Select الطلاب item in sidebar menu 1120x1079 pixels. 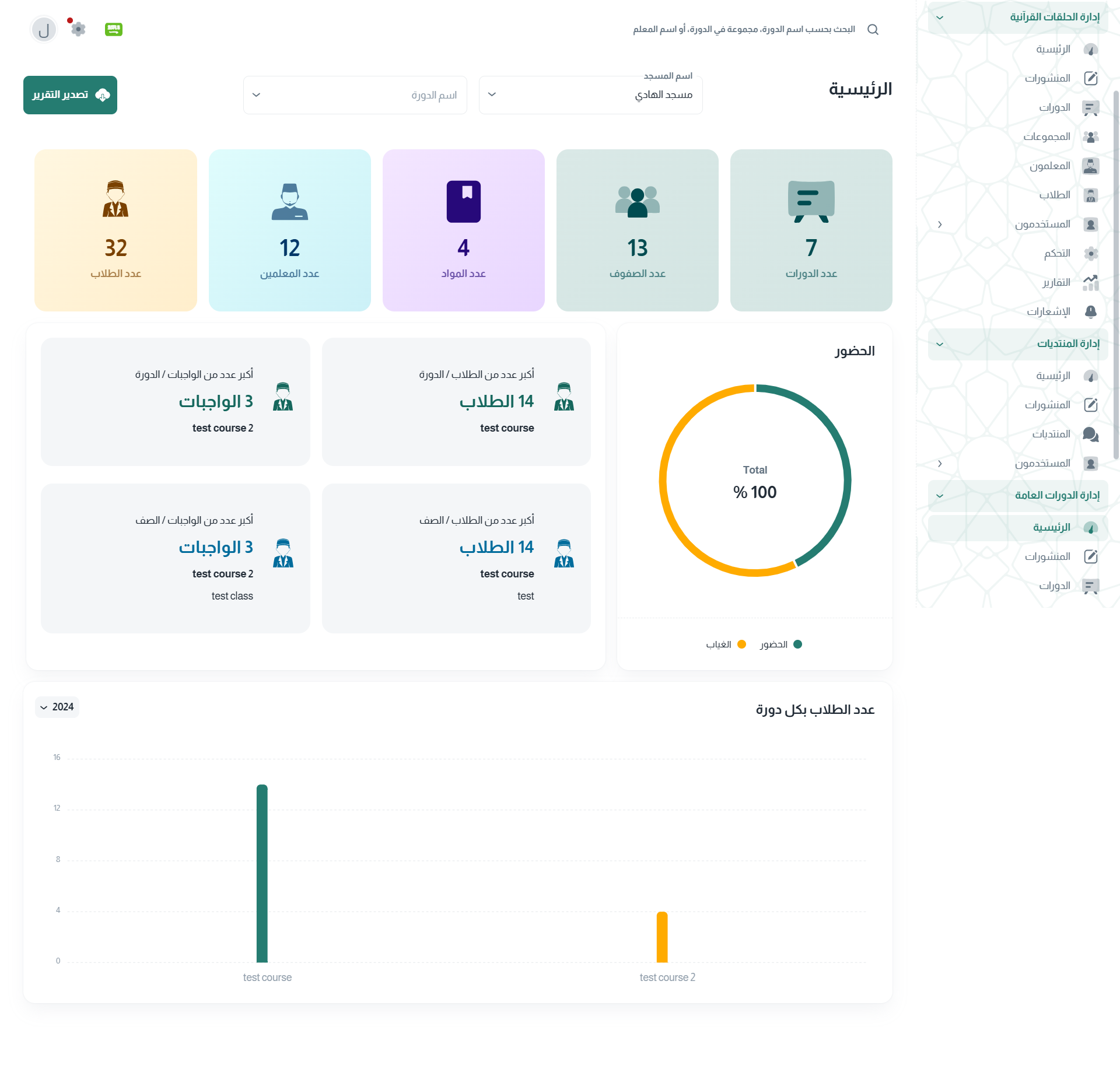point(1055,195)
